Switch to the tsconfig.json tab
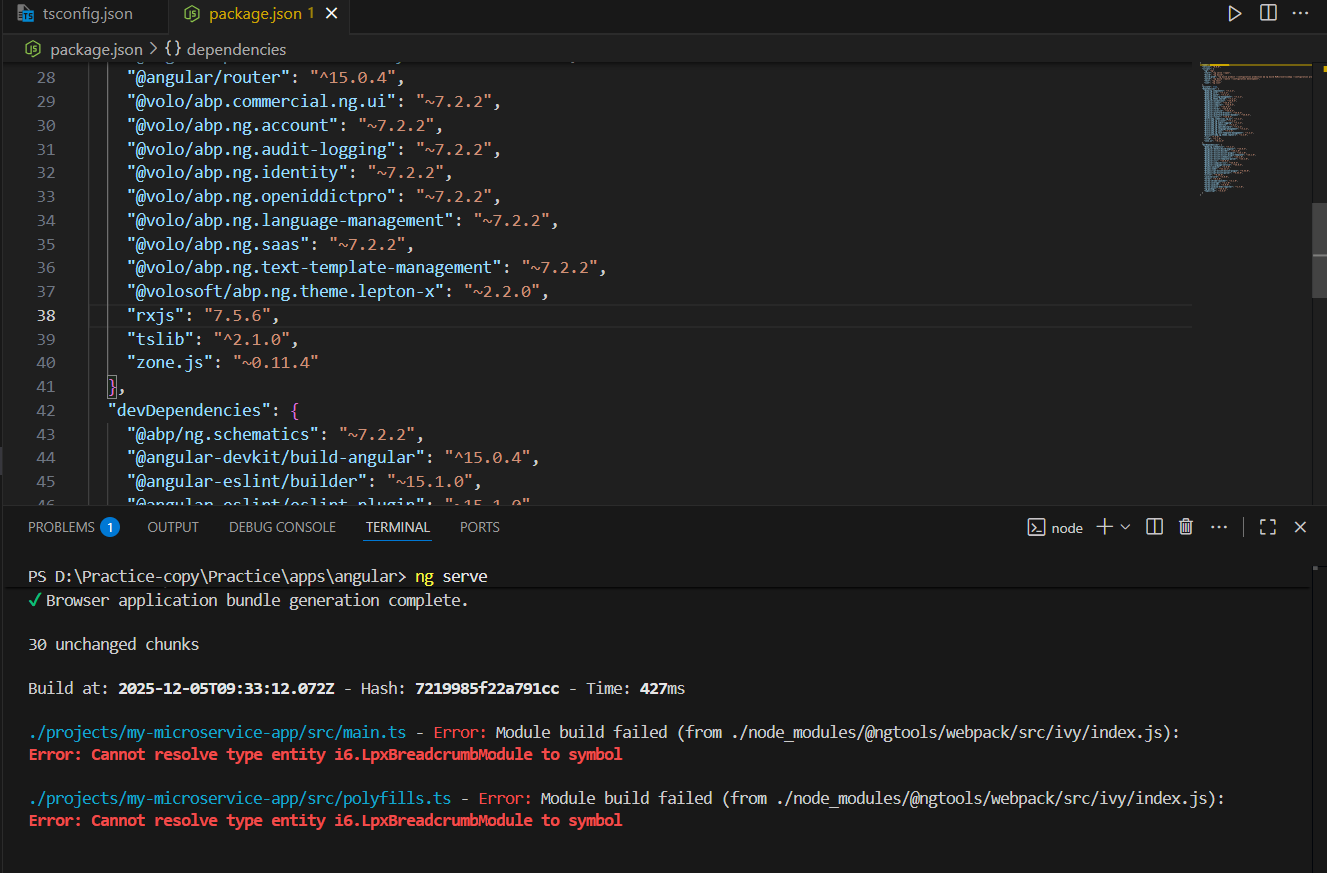The image size is (1327, 873). coord(88,14)
